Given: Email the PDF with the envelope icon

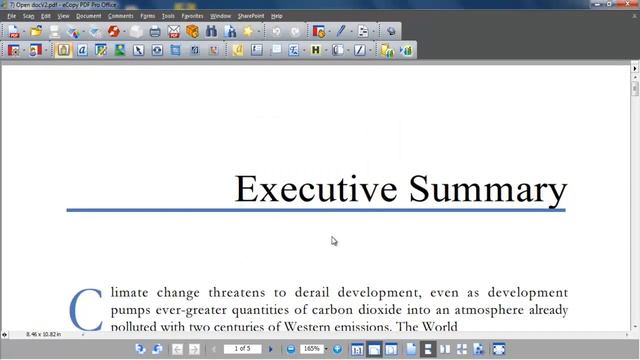Looking at the screenshot, I should click(173, 31).
